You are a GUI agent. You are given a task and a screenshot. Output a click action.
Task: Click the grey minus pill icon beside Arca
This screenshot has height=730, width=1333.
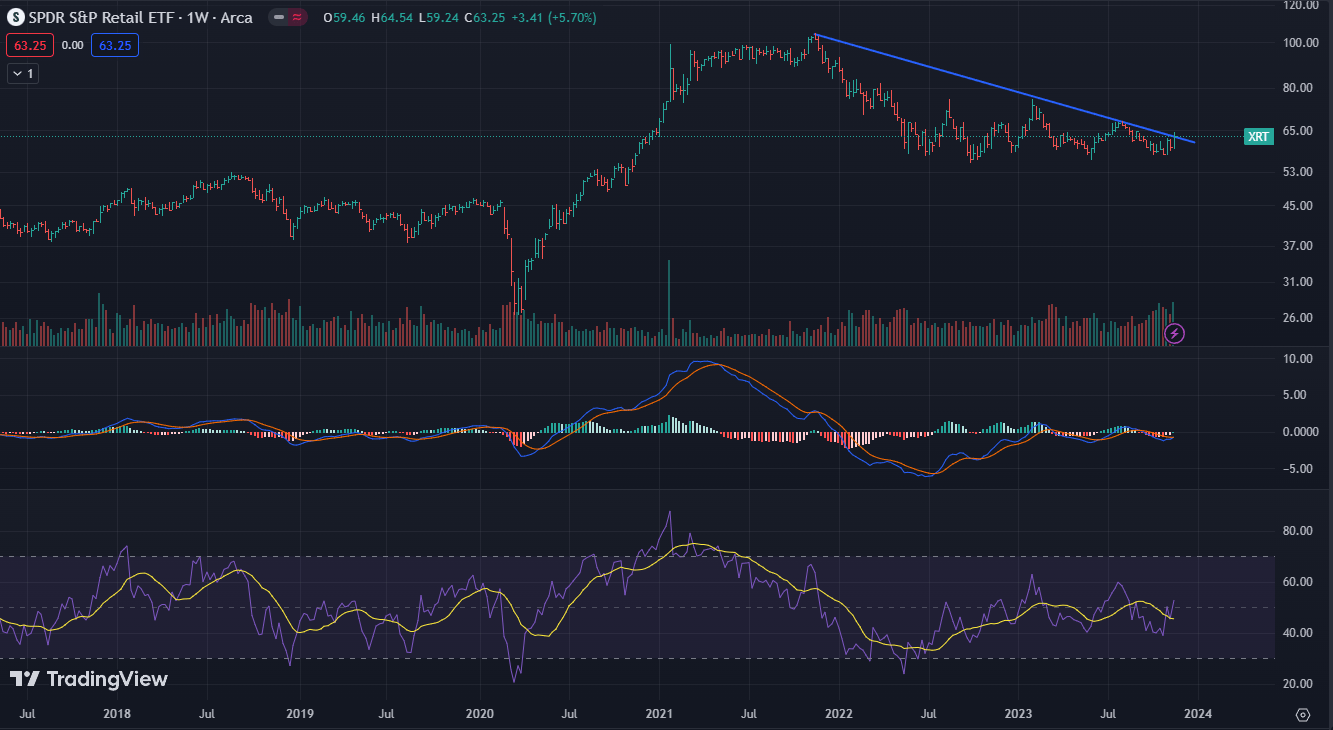(279, 18)
